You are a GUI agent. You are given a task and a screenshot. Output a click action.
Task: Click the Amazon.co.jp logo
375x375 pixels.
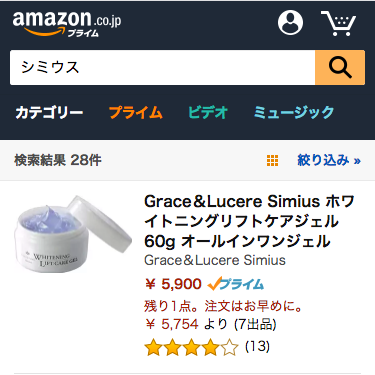pos(67,23)
